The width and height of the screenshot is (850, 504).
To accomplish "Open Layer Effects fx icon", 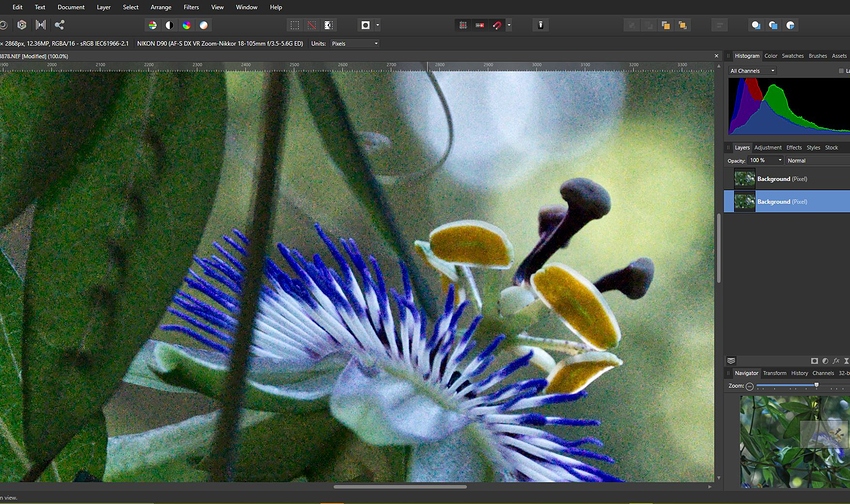I will [x=836, y=360].
